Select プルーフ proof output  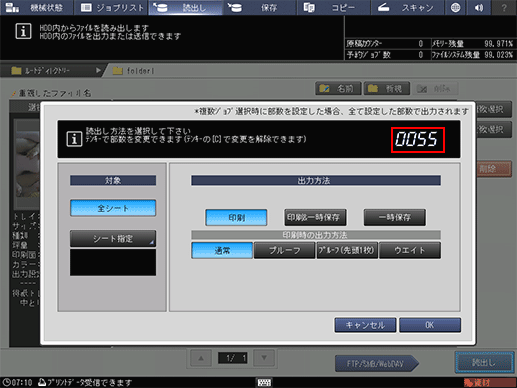[284, 250]
